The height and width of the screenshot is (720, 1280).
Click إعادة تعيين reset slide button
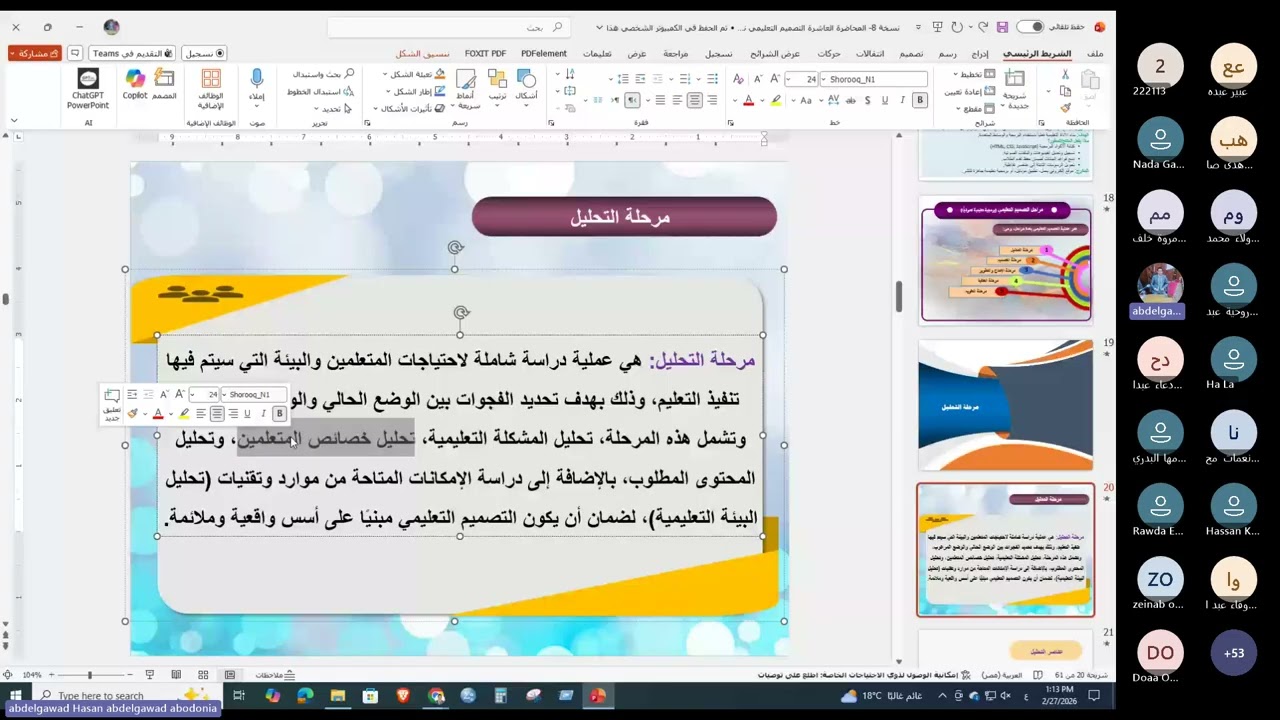tap(969, 91)
